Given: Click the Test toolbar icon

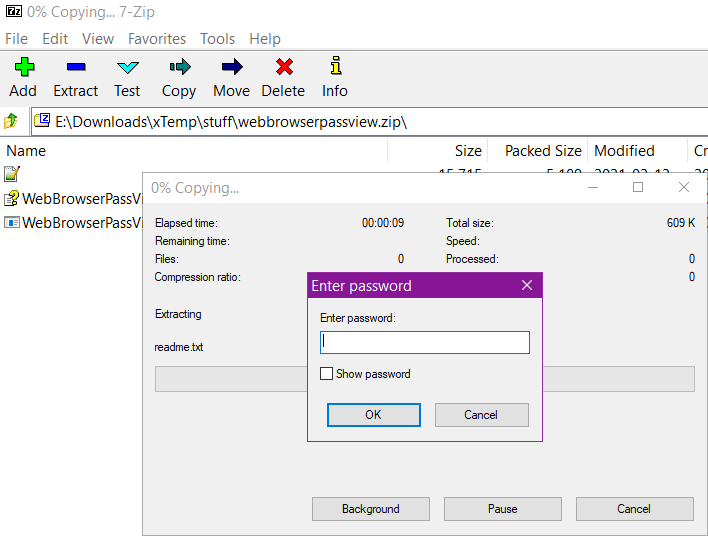Looking at the screenshot, I should click(x=127, y=67).
